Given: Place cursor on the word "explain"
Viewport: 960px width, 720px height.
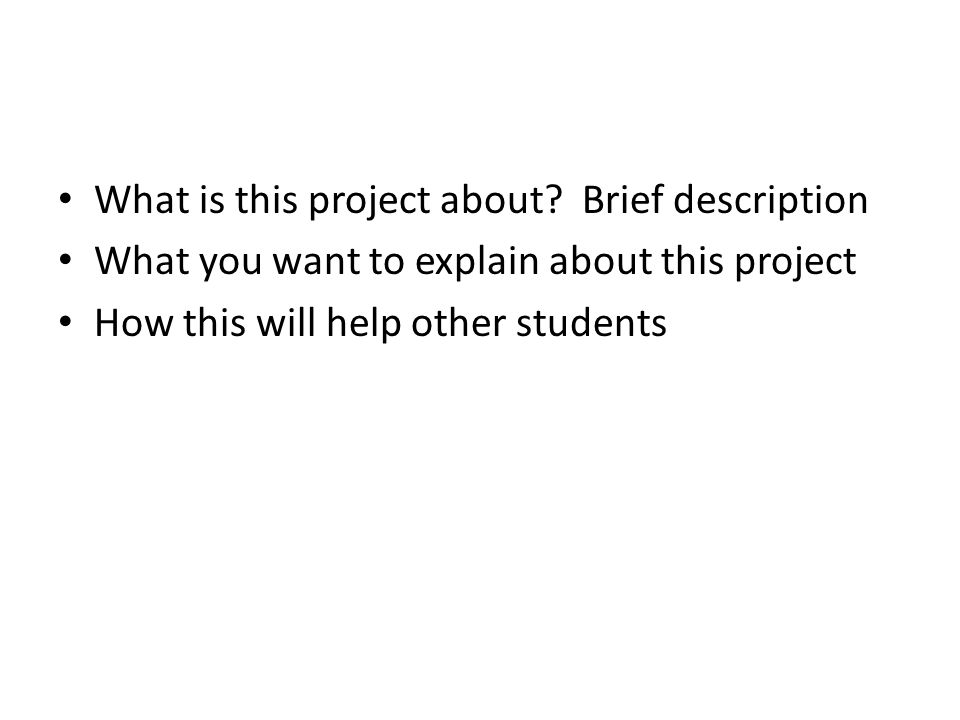Looking at the screenshot, I should click(x=478, y=263).
